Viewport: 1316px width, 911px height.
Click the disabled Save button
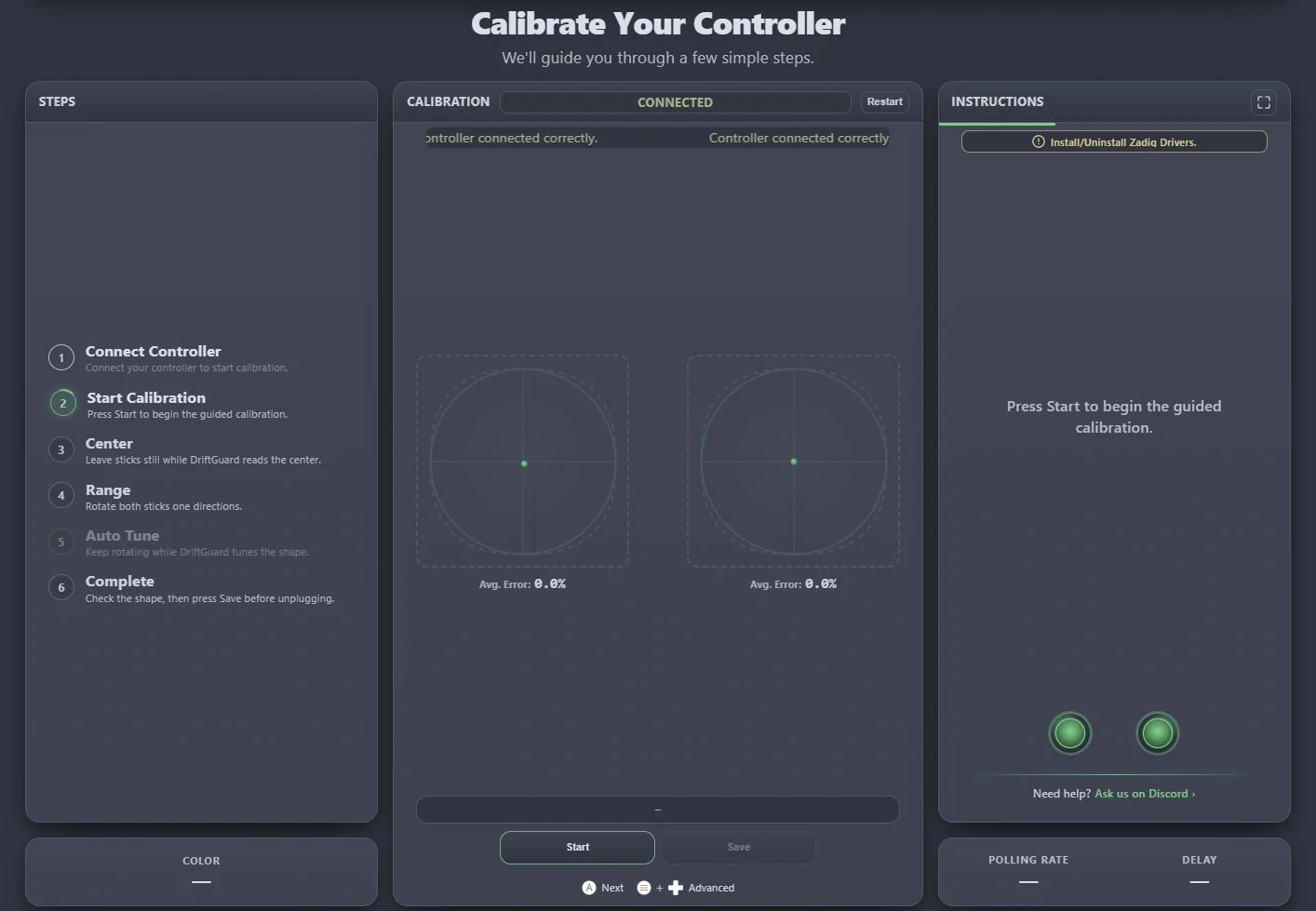coord(739,847)
